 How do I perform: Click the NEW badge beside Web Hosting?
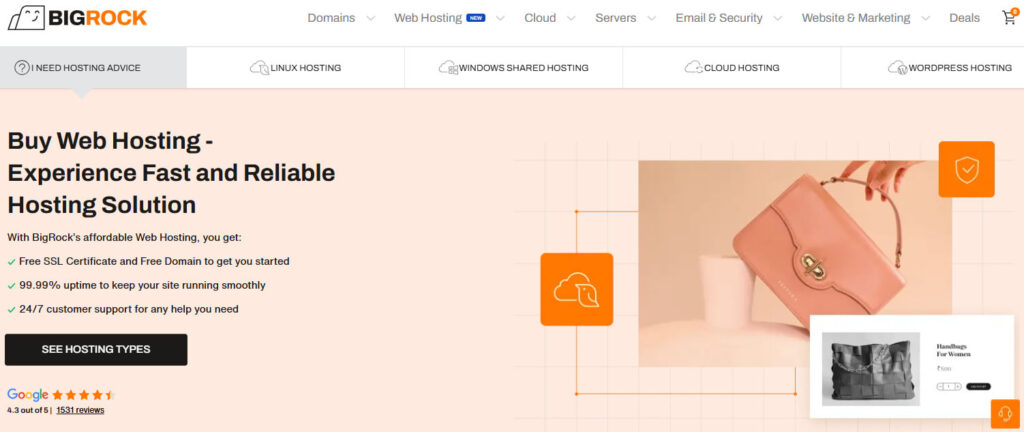(475, 18)
